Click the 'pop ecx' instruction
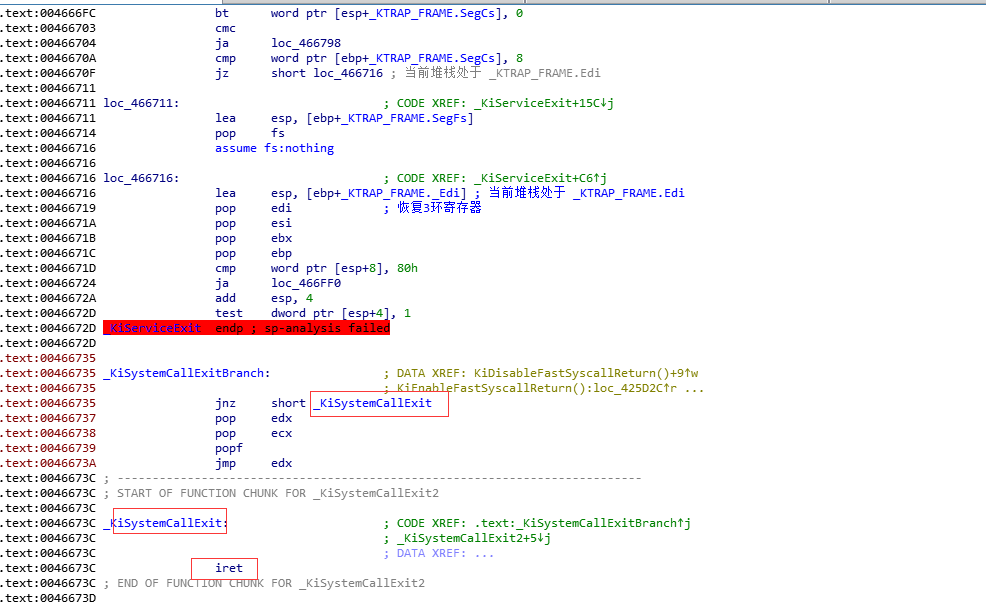The width and height of the screenshot is (986, 602). click(x=253, y=433)
